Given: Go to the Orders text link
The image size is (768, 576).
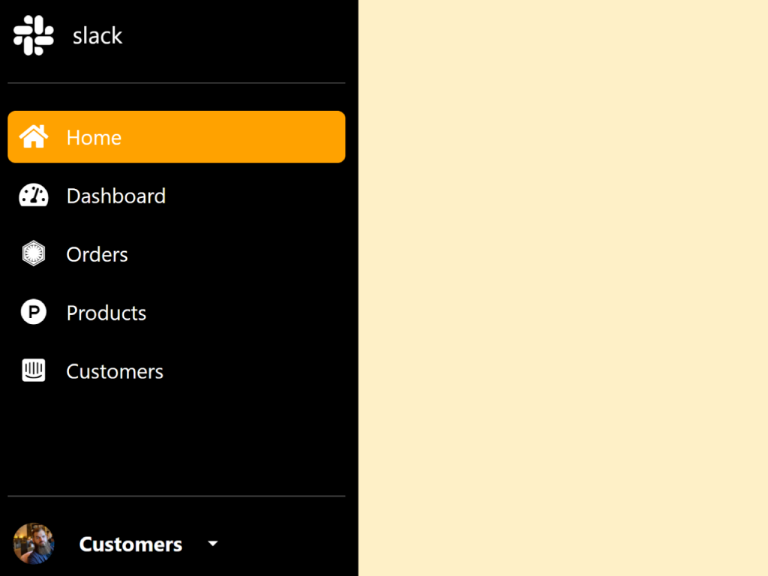Looking at the screenshot, I should tap(97, 254).
